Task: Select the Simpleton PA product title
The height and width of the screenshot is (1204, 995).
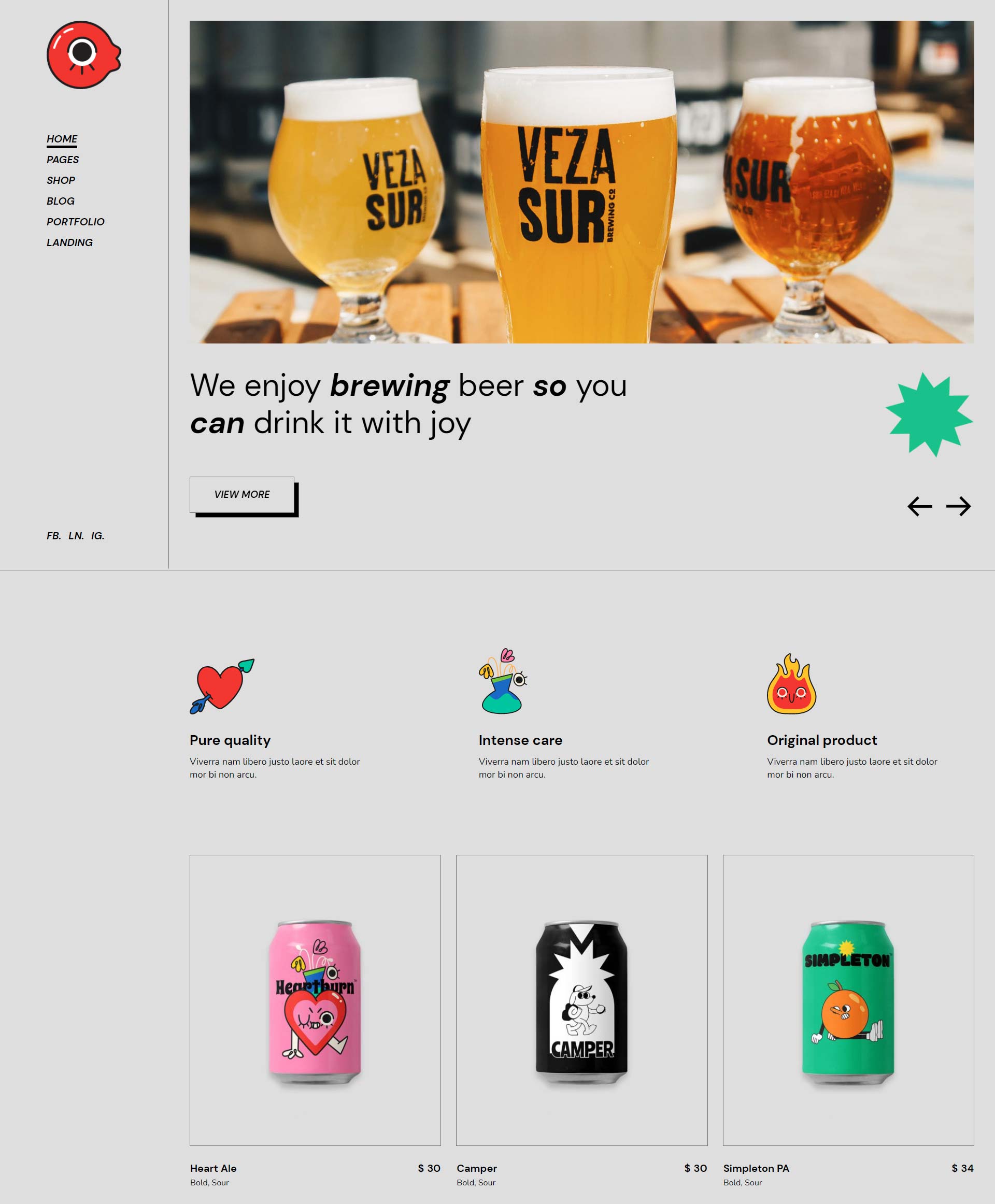Action: click(756, 1168)
